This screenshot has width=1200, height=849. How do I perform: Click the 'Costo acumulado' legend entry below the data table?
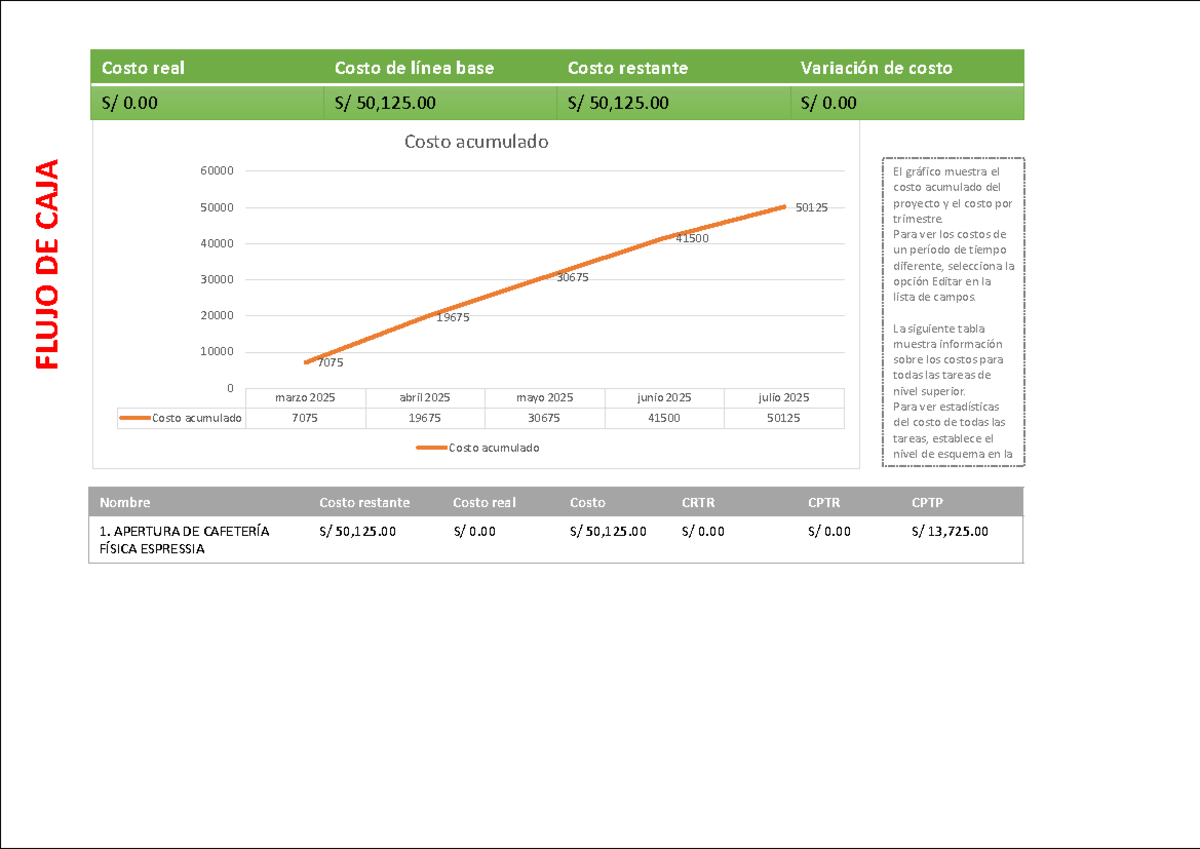478,448
